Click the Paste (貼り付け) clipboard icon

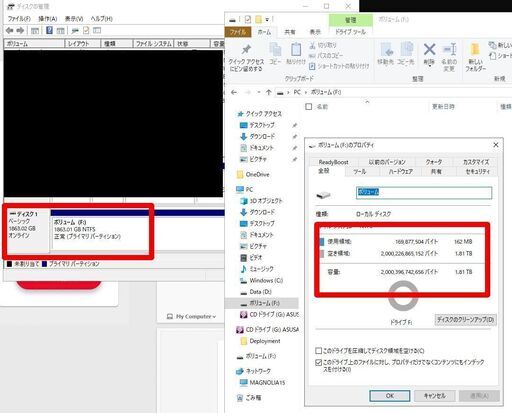(296, 50)
